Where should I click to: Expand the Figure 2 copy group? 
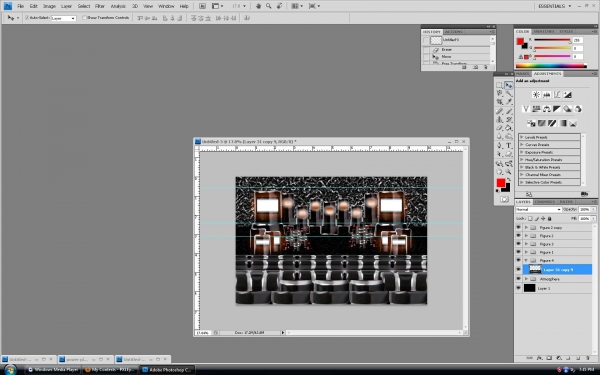tap(526, 227)
